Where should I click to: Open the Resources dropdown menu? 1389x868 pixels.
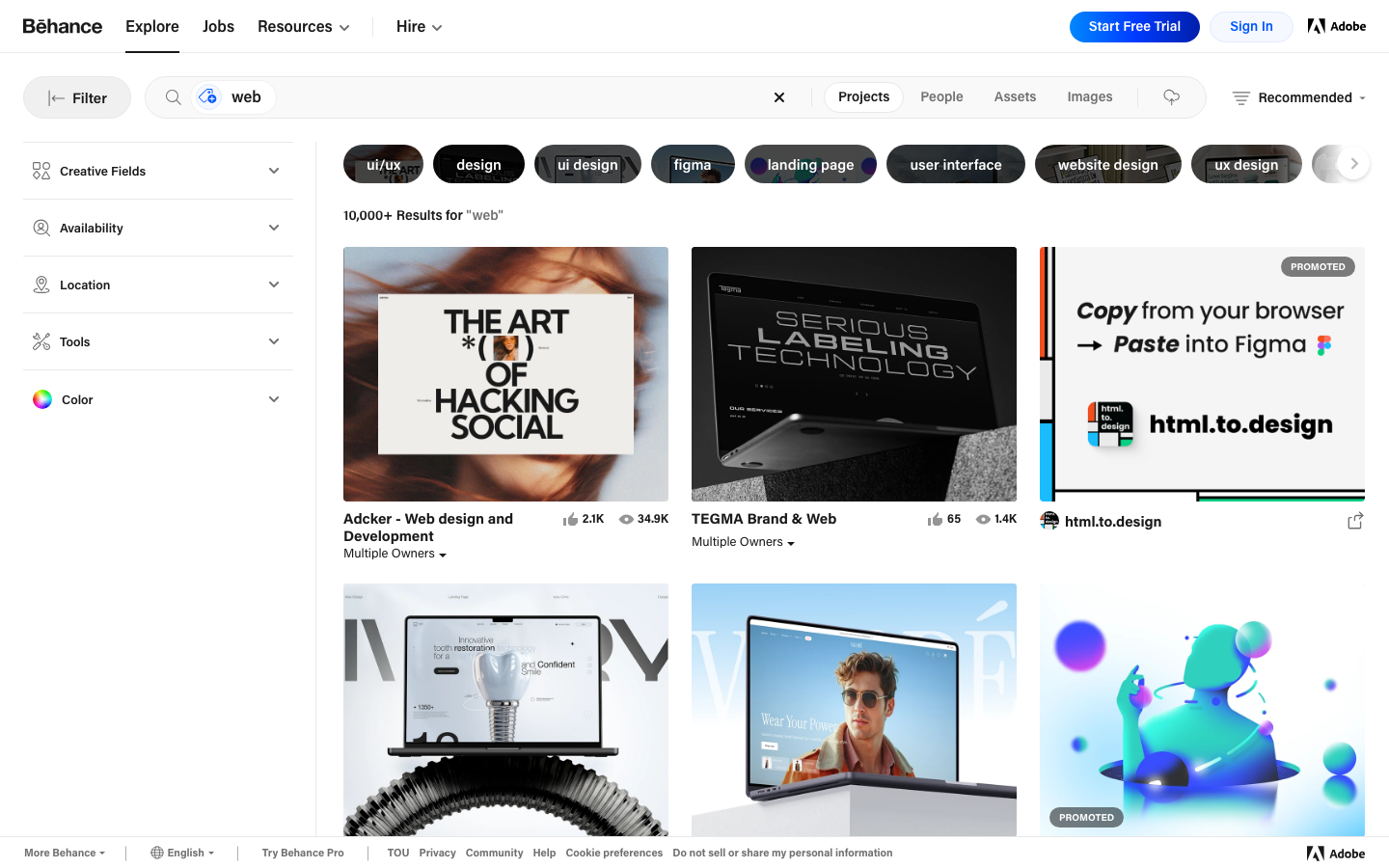[x=303, y=26]
